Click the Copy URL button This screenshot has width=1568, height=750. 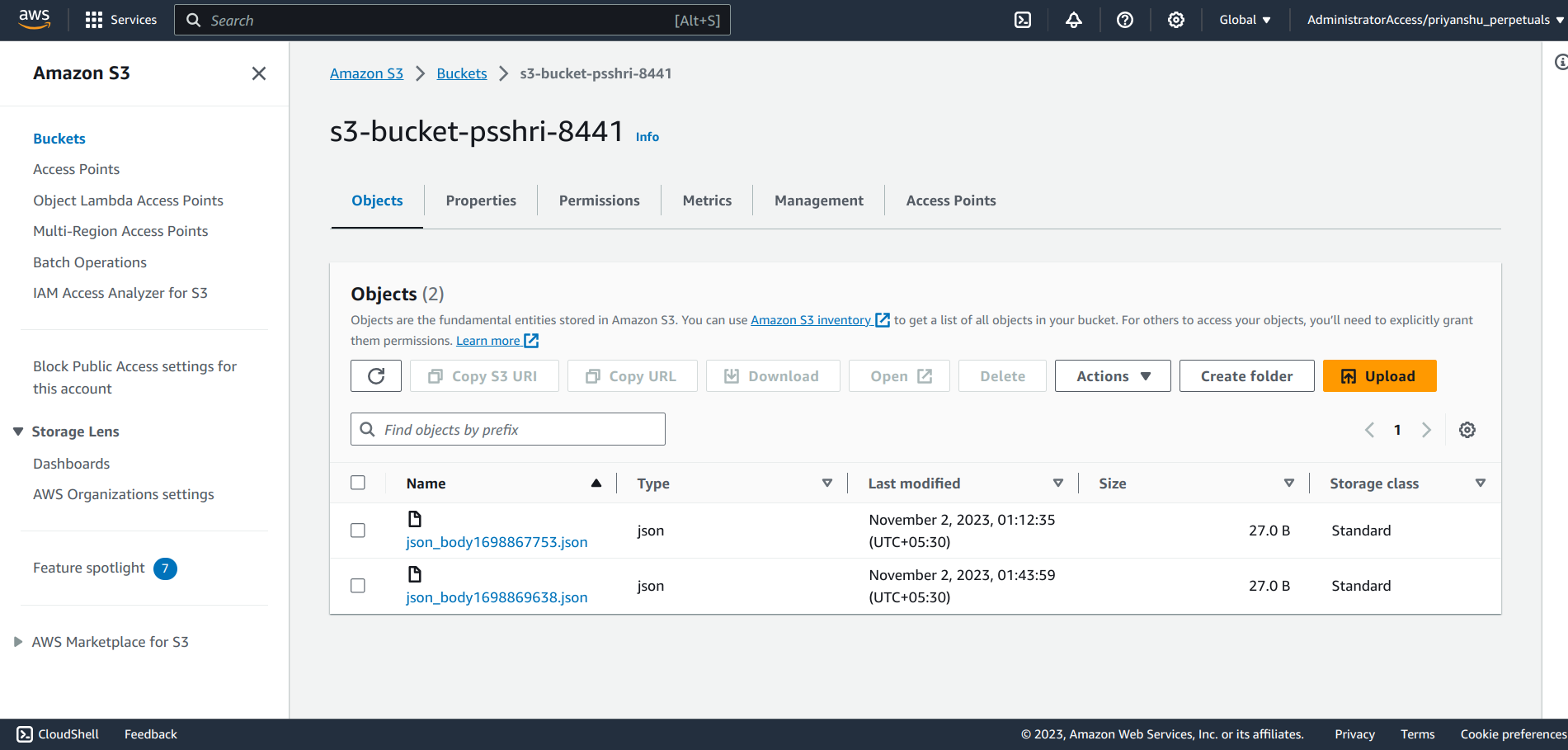click(x=632, y=376)
